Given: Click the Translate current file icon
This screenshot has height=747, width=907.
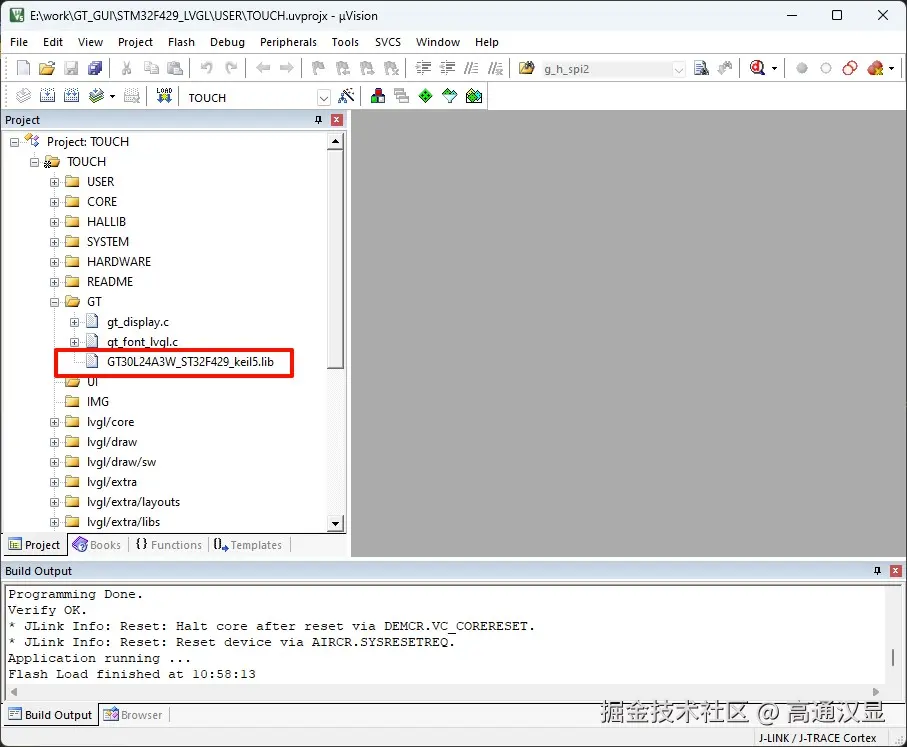Looking at the screenshot, I should click(x=23, y=95).
